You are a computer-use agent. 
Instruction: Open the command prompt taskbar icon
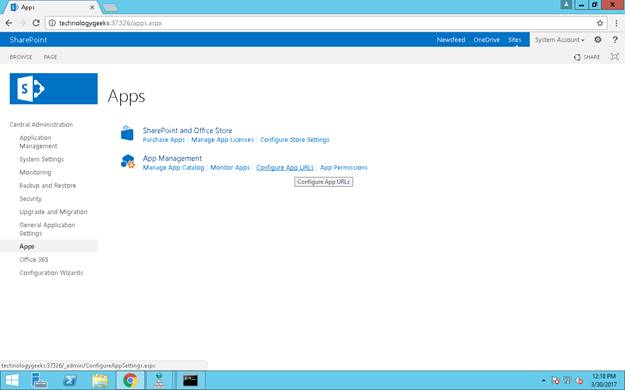tap(190, 380)
